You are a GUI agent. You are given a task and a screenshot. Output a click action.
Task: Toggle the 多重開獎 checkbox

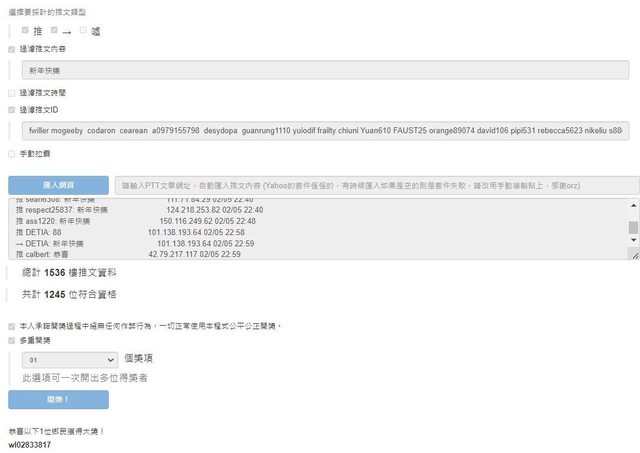click(11, 340)
